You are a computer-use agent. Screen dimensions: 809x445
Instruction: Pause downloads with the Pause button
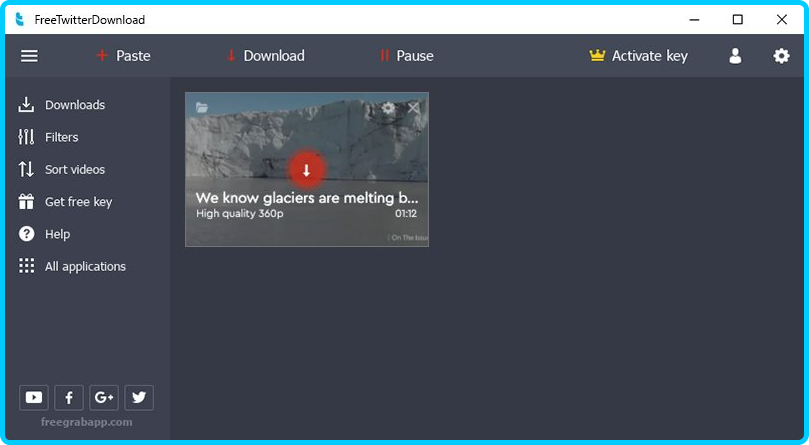pos(407,56)
